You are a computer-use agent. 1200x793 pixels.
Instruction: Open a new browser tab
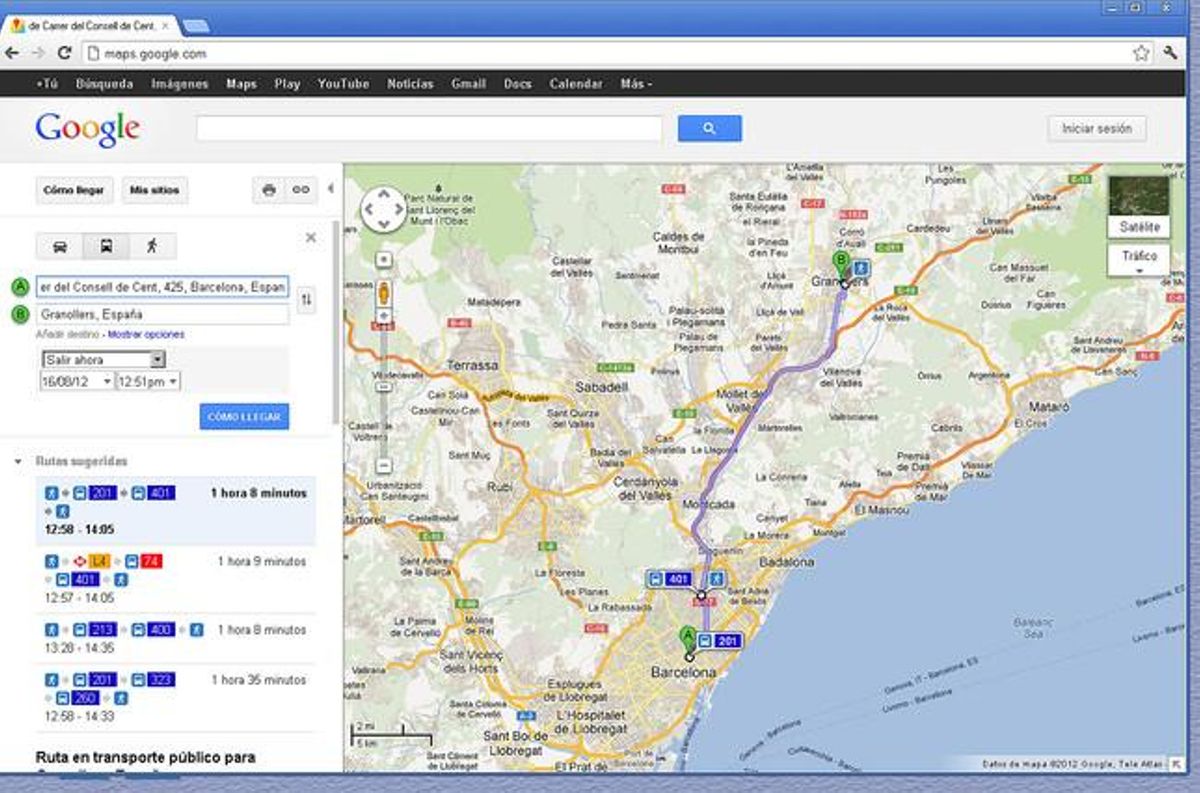click(x=196, y=25)
